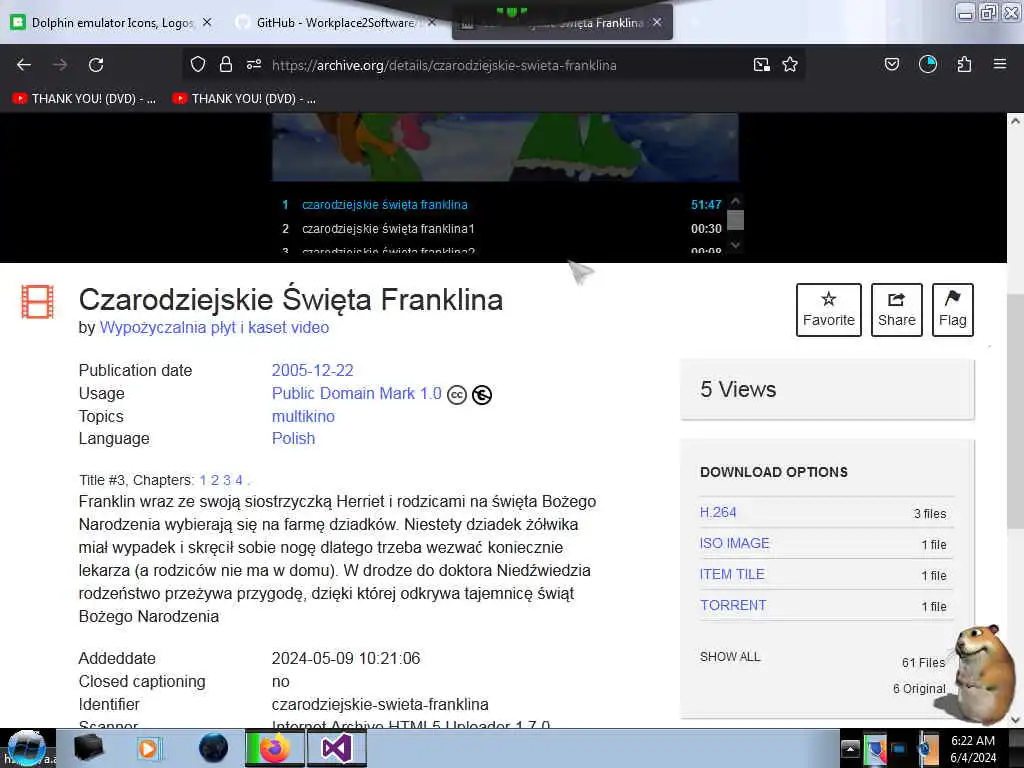
Task: Click the Share button
Action: point(897,310)
